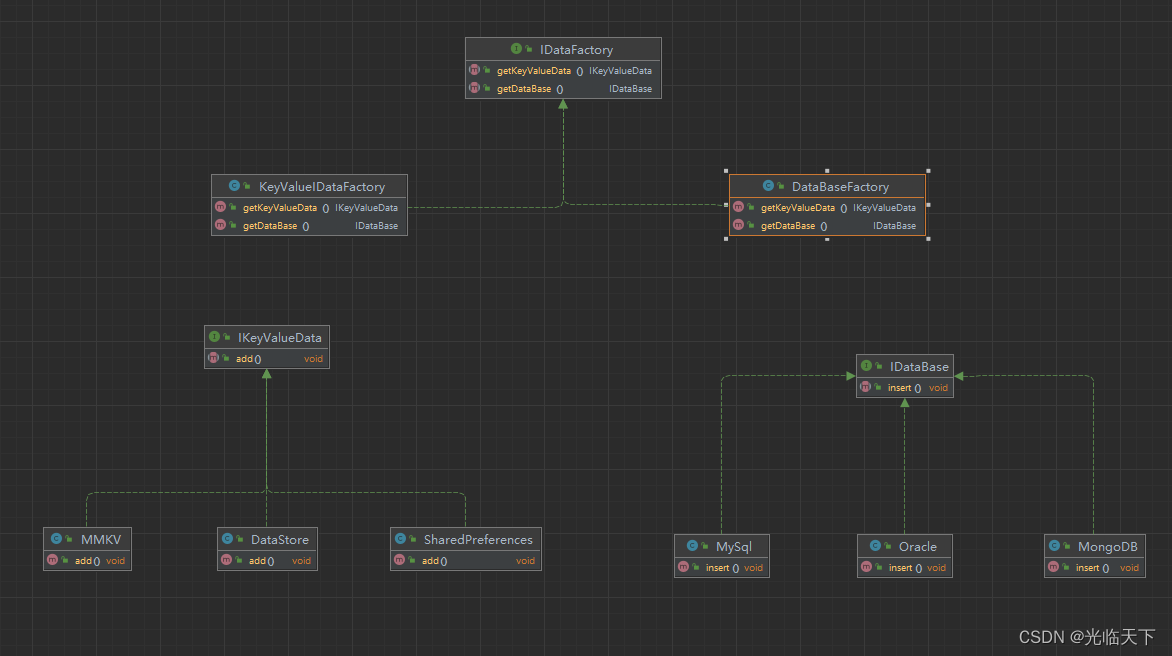
Task: Select the SharedPreferences class header
Action: pos(477,539)
